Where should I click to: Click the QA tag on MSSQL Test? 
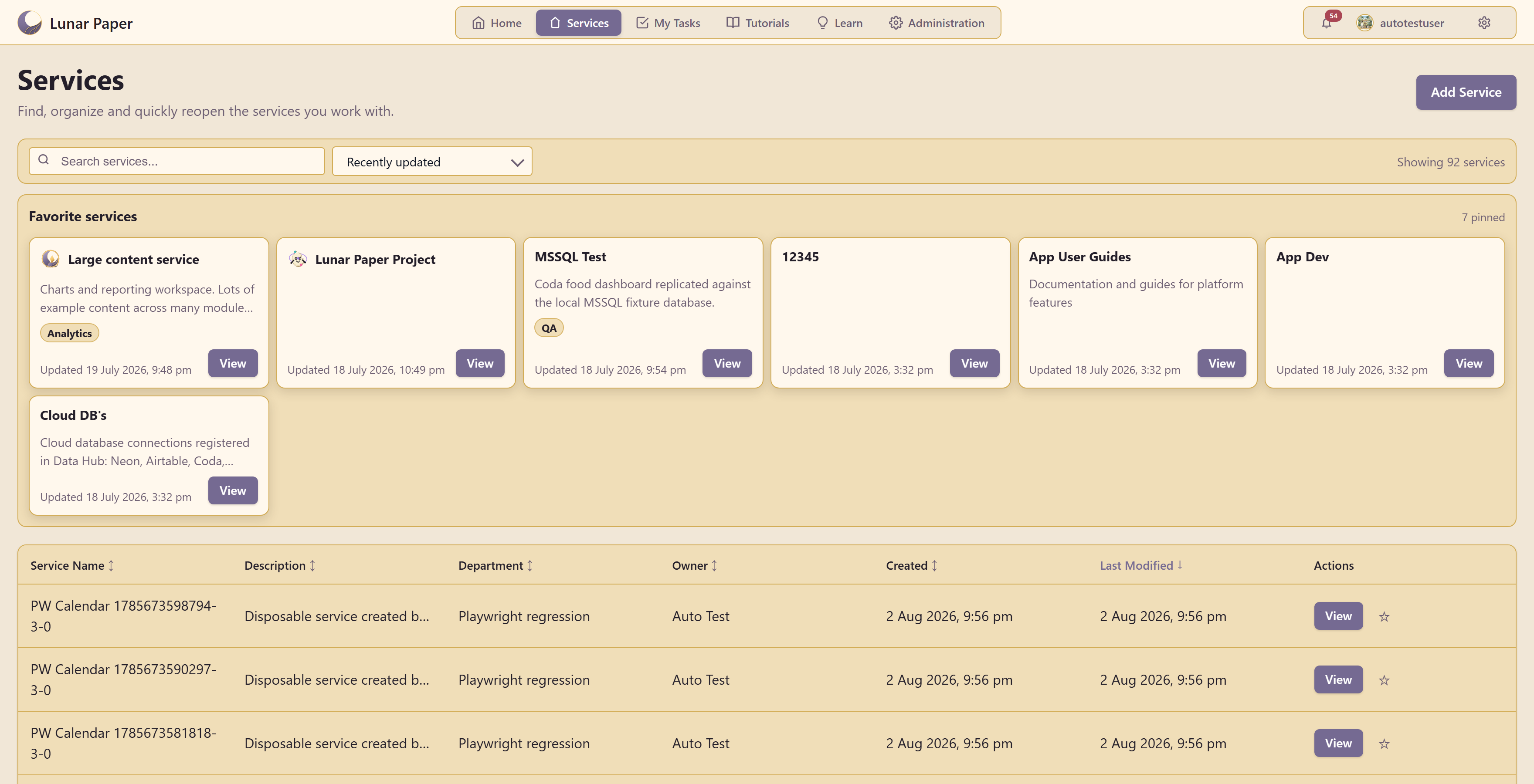(549, 328)
